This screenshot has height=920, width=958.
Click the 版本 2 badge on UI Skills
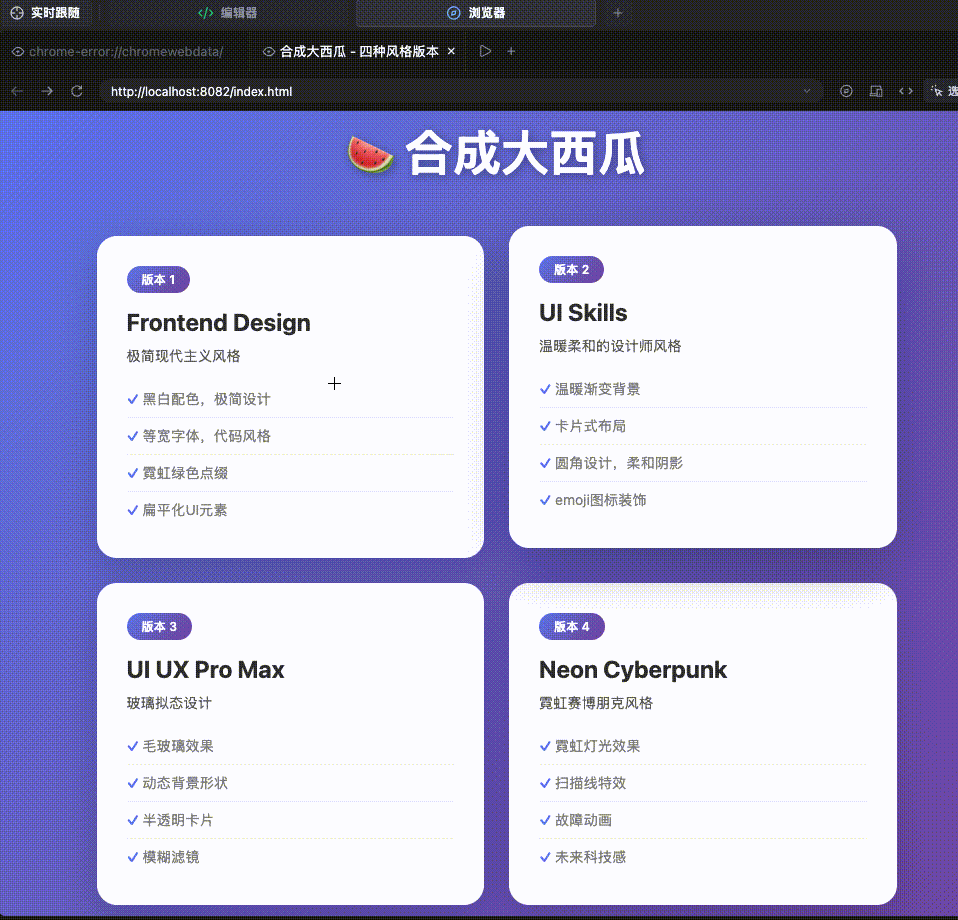tap(571, 269)
